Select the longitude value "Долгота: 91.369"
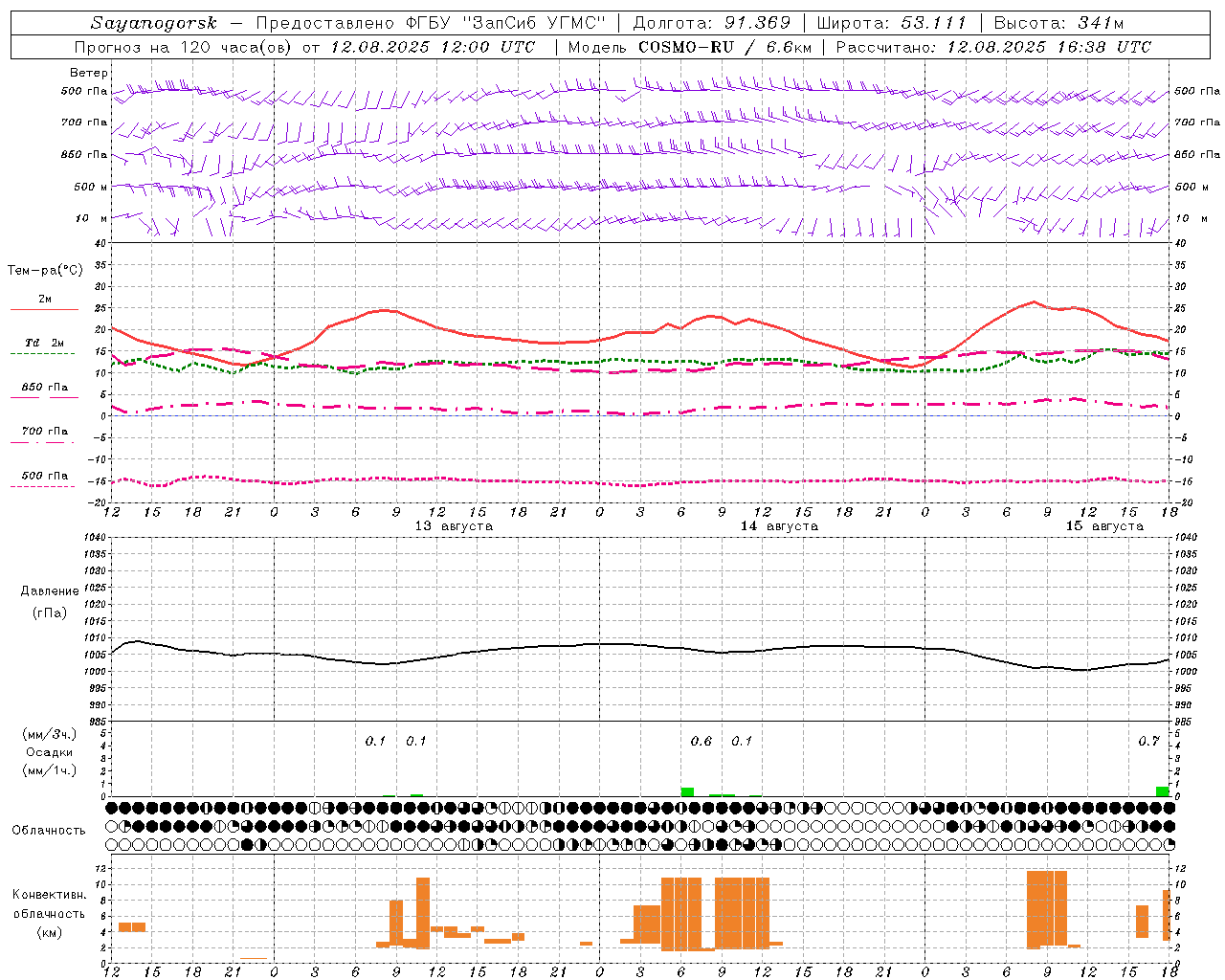Image resolution: width=1225 pixels, height=980 pixels. (712, 23)
